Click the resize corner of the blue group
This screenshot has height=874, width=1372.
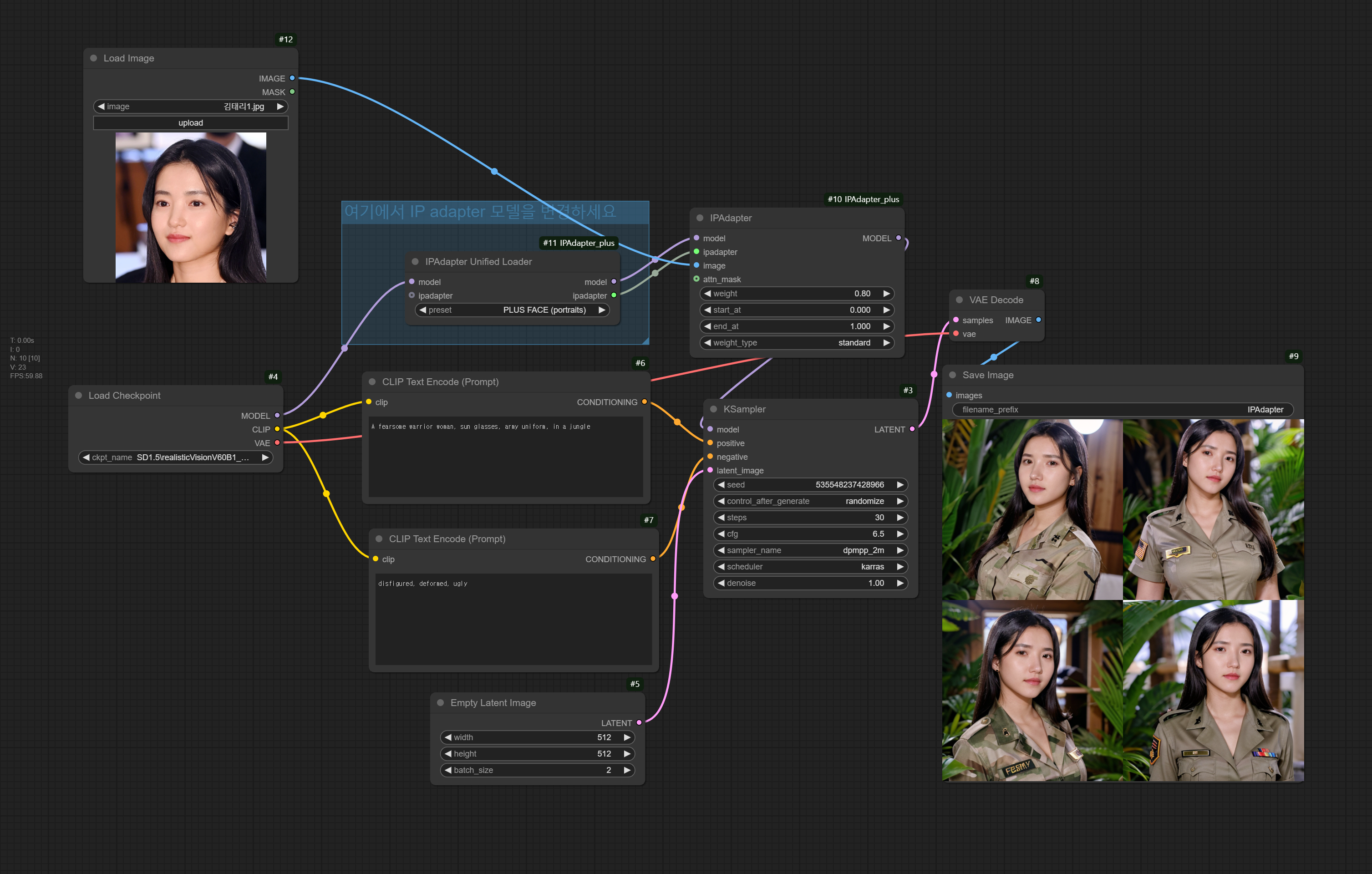pyautogui.click(x=645, y=340)
